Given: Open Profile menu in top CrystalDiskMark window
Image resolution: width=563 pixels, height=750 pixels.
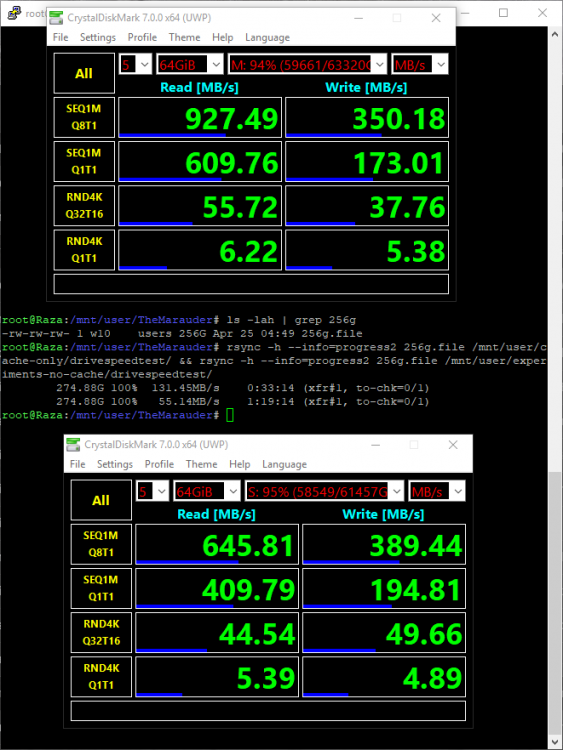Looking at the screenshot, I should pos(142,37).
